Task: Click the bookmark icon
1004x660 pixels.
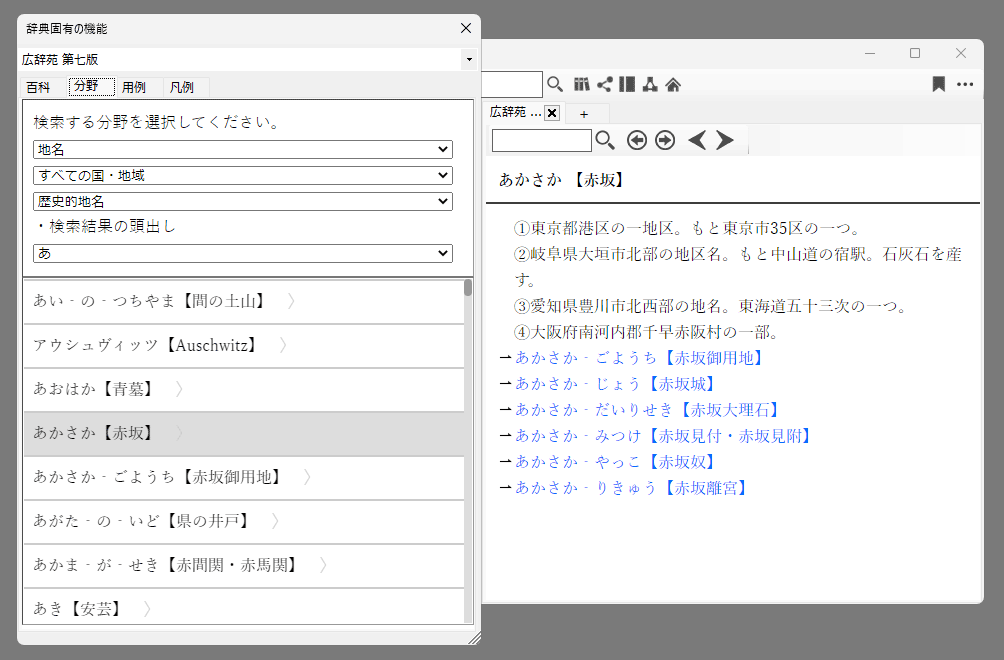Action: (x=938, y=85)
